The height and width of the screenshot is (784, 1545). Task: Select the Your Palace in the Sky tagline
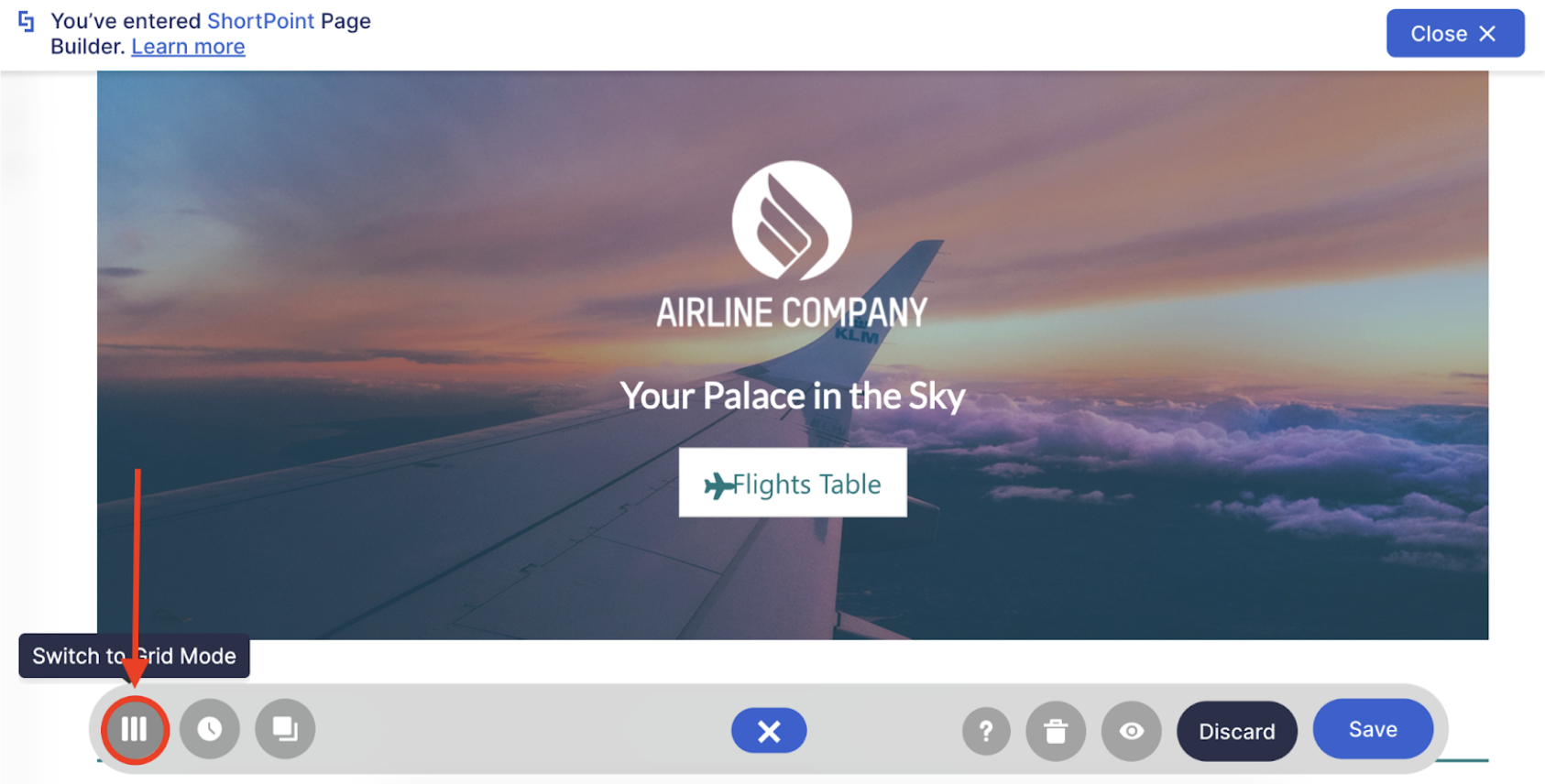793,397
